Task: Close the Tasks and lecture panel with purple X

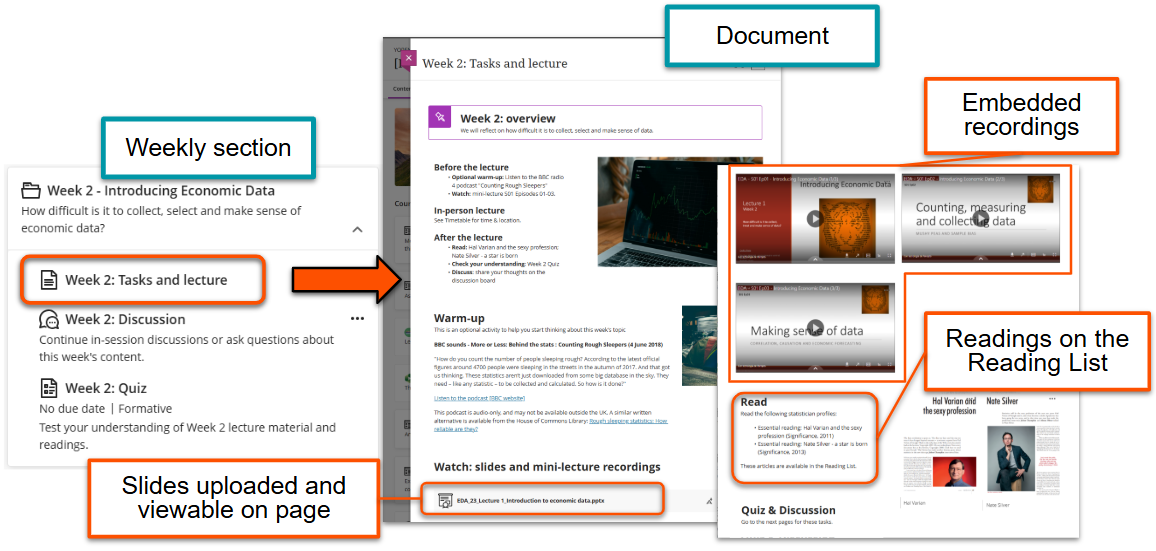Action: [408, 58]
